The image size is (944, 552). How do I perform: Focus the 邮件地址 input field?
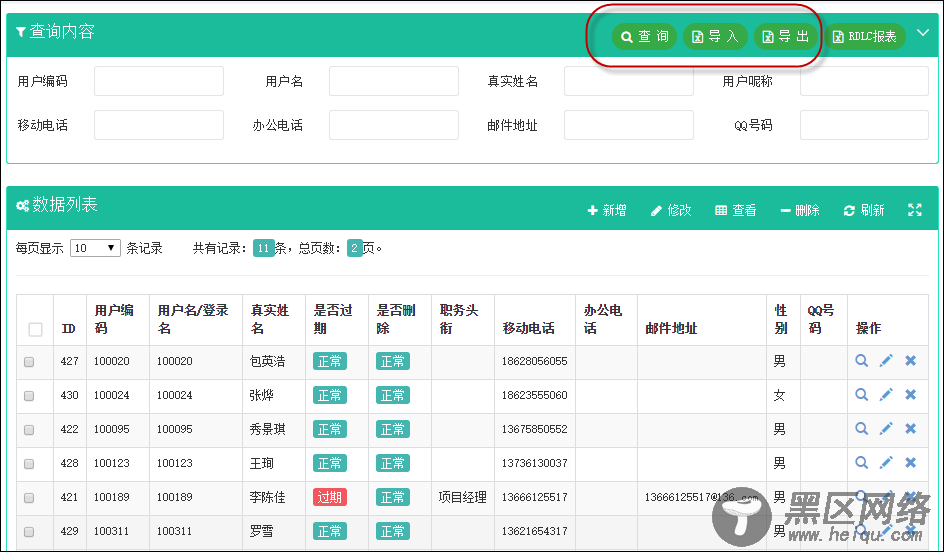(x=629, y=125)
